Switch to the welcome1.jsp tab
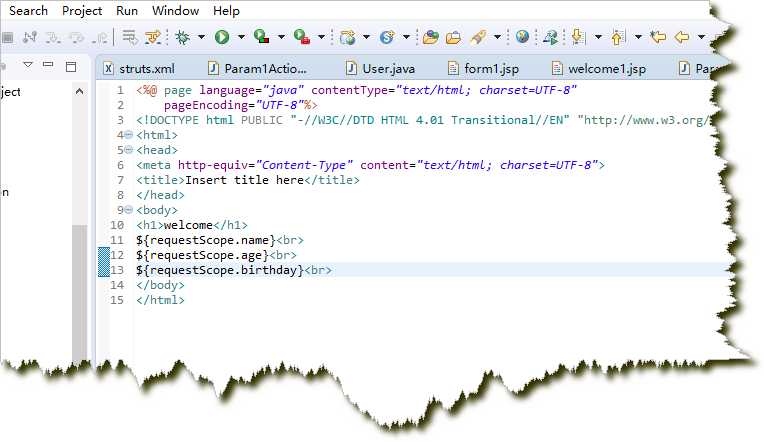Screen dimensions: 764x442 tap(599, 69)
